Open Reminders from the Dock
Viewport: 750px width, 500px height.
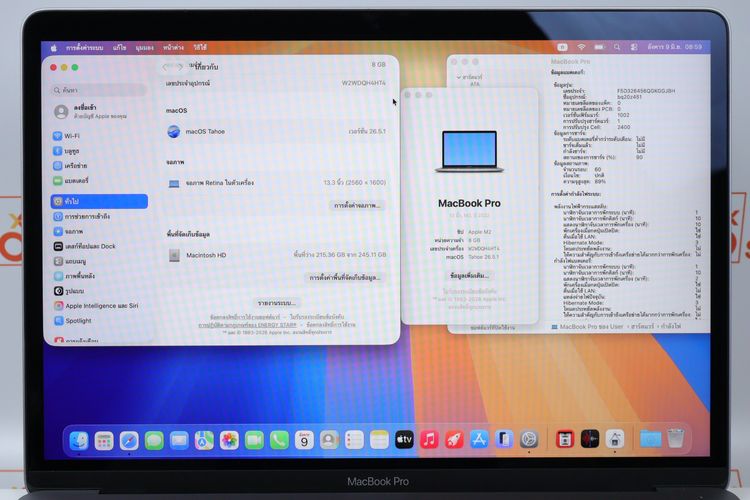(x=354, y=440)
